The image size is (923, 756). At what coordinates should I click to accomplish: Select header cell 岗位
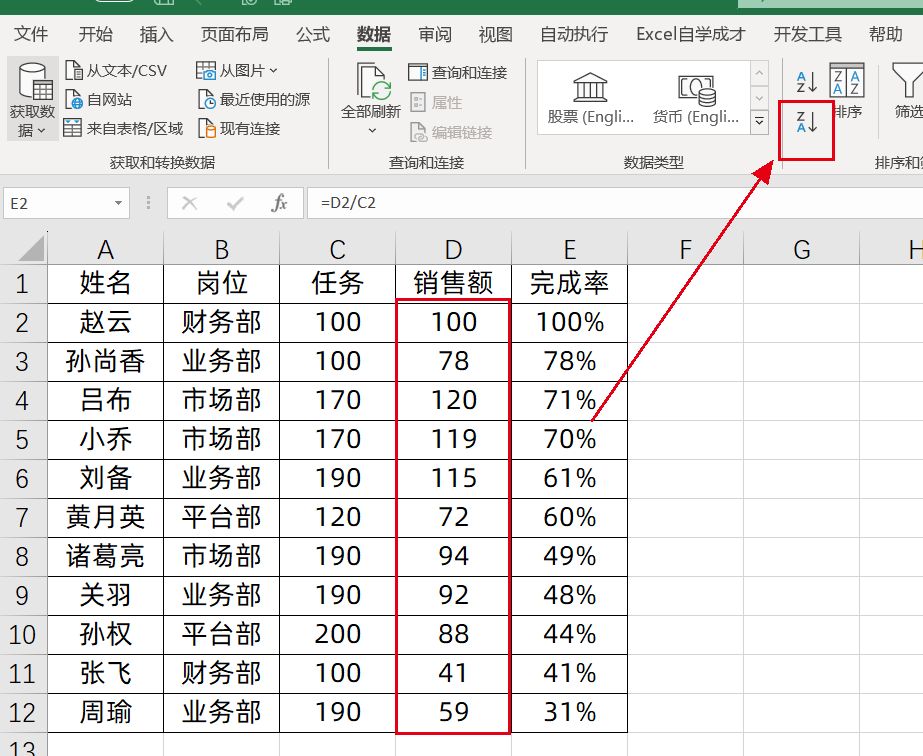pos(221,283)
